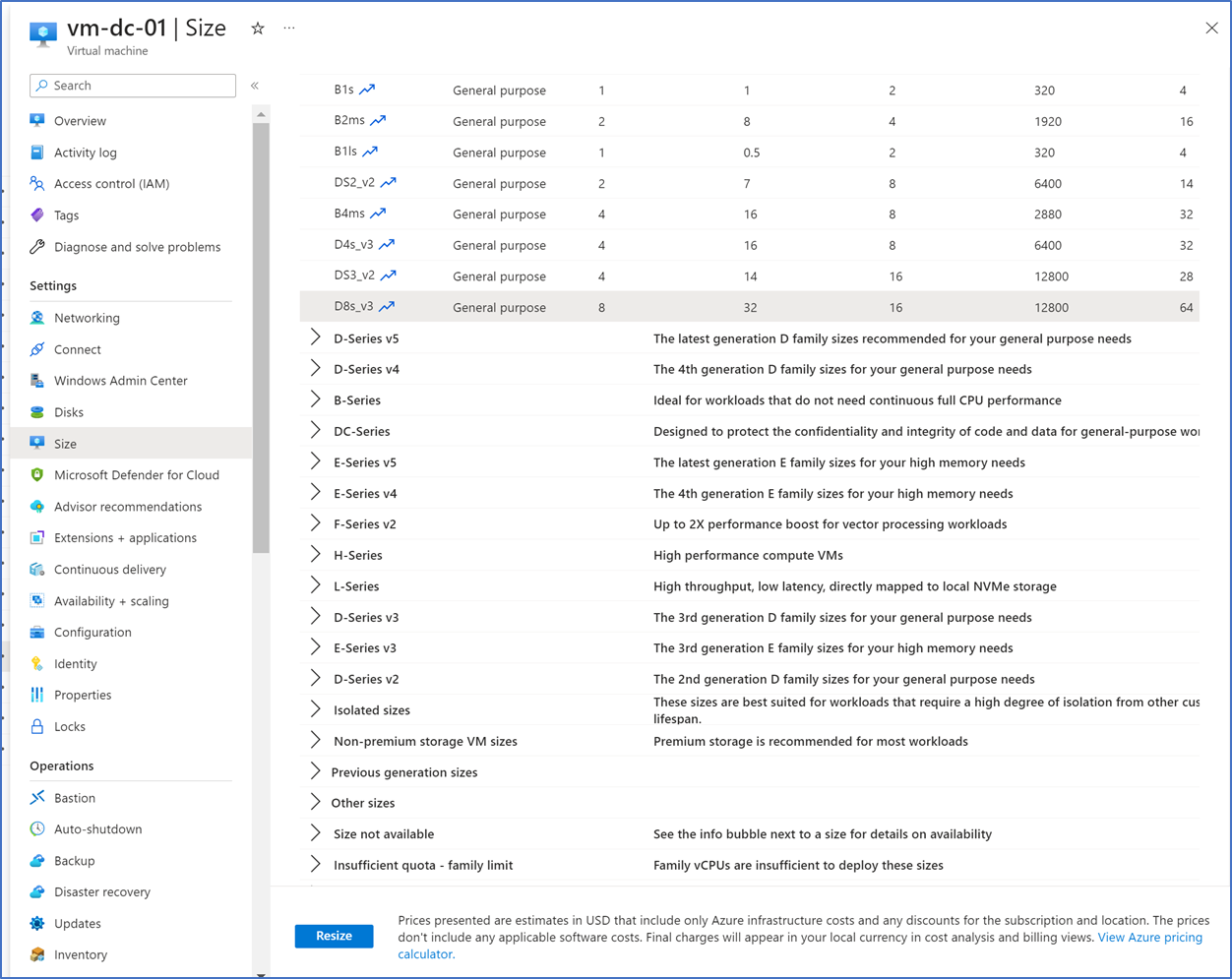
Task: Go to Disks in the sidebar
Action: point(131,412)
